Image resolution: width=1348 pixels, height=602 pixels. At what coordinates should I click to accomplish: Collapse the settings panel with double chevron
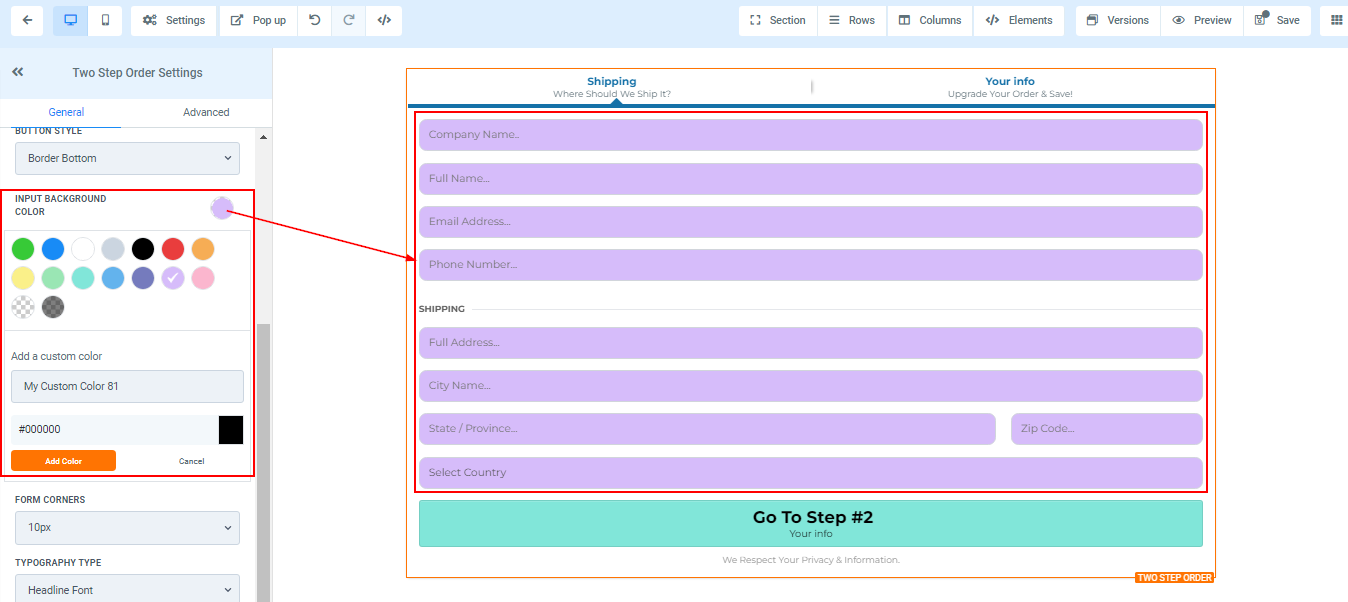coord(18,72)
